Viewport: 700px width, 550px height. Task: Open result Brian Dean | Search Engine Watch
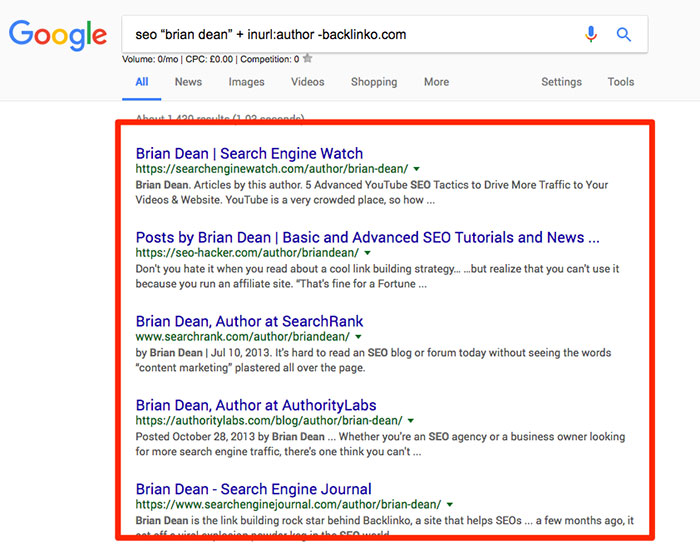click(x=249, y=154)
